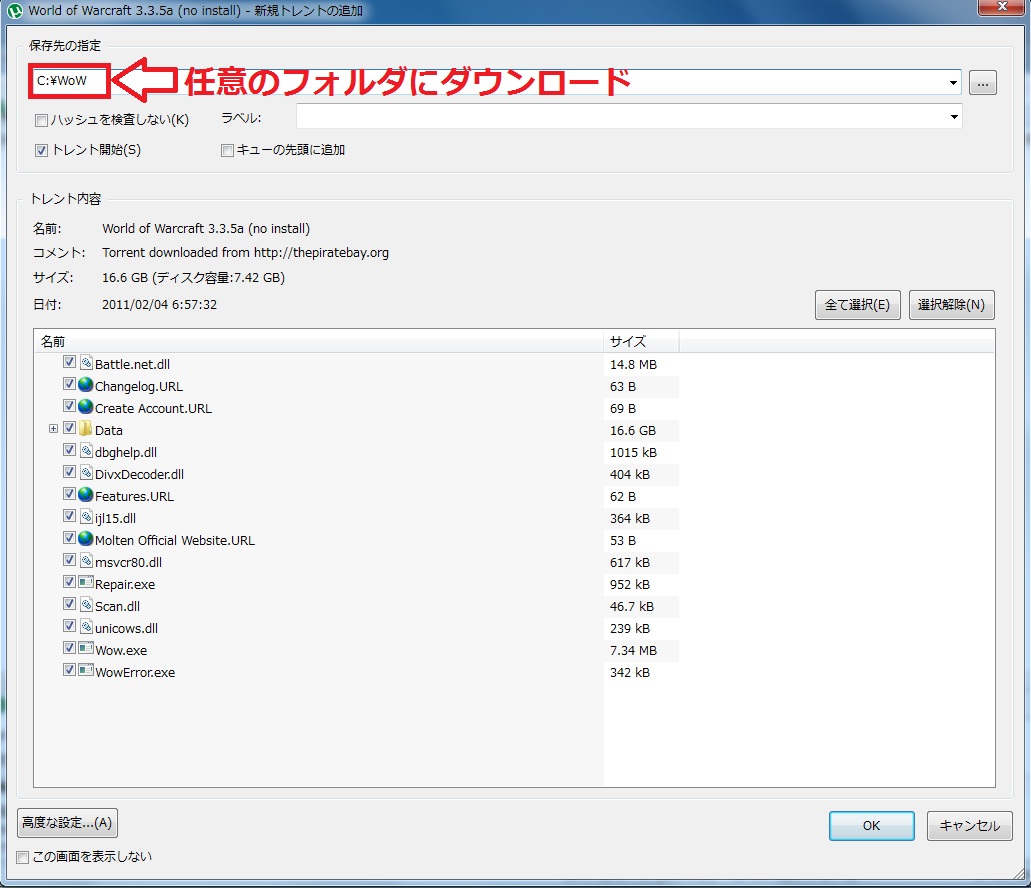1031x888 pixels.
Task: Click the 全て選択(E) button
Action: tap(857, 305)
